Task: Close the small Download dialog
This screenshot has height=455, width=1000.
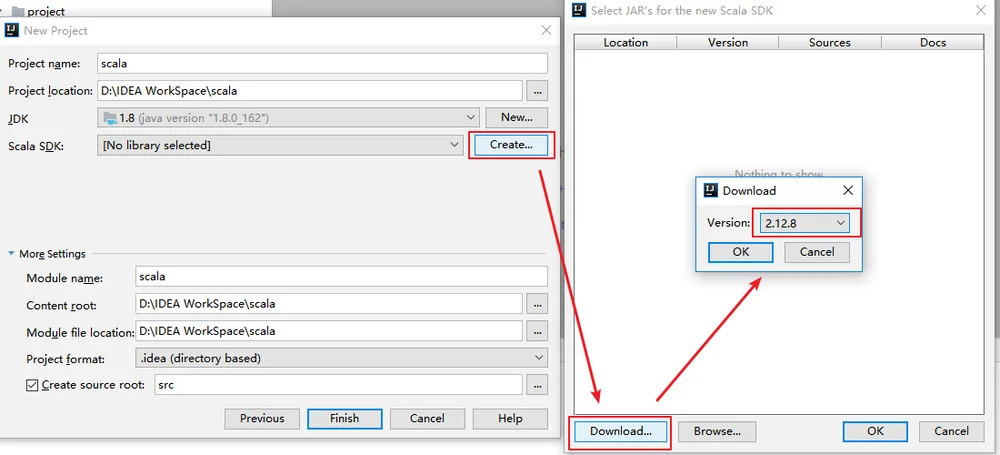Action: pos(848,190)
